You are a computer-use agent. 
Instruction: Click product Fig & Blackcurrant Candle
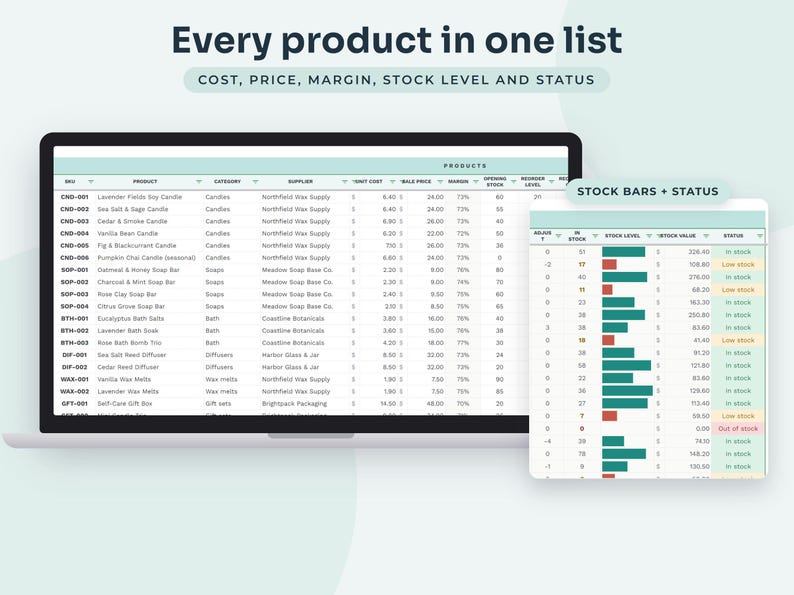pos(137,246)
